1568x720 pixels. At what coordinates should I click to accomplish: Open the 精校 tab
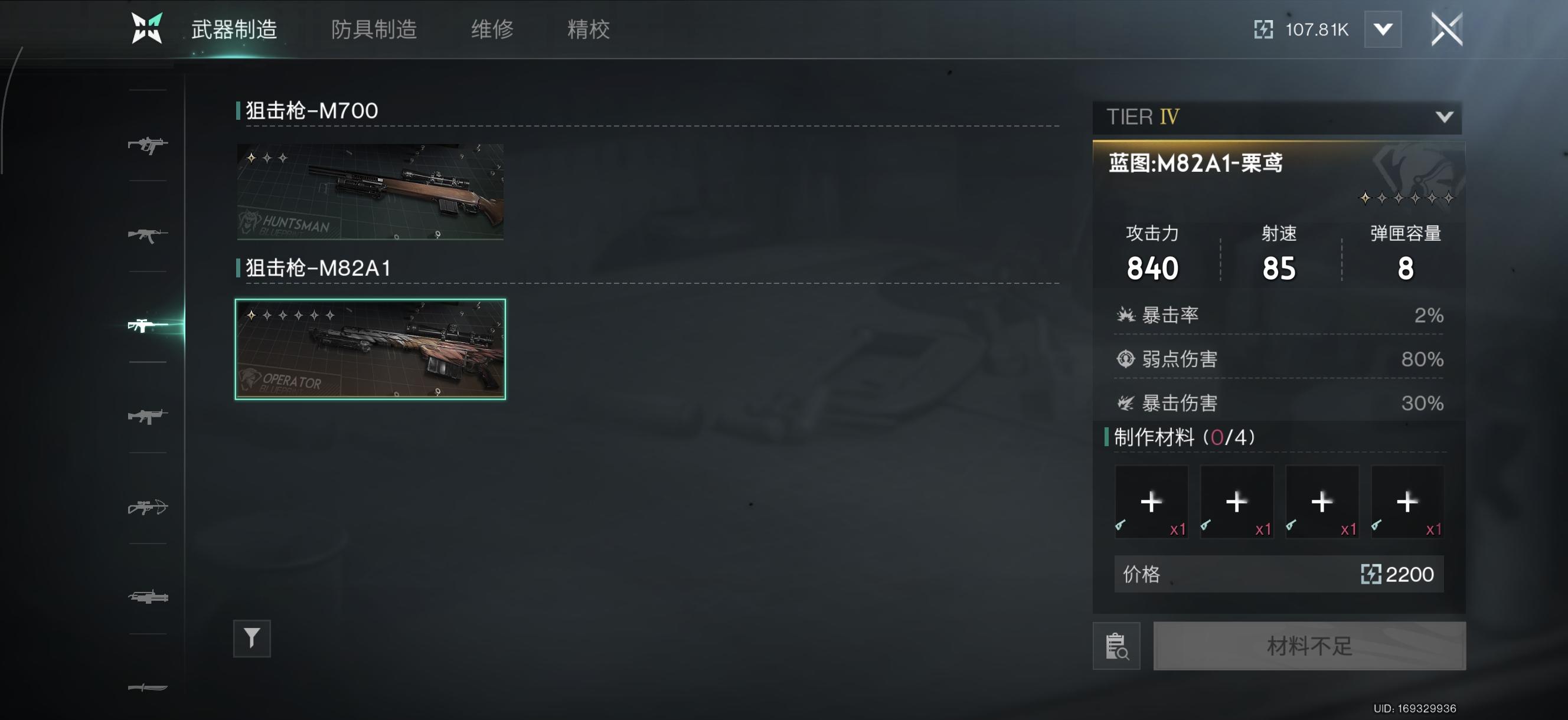(x=588, y=30)
